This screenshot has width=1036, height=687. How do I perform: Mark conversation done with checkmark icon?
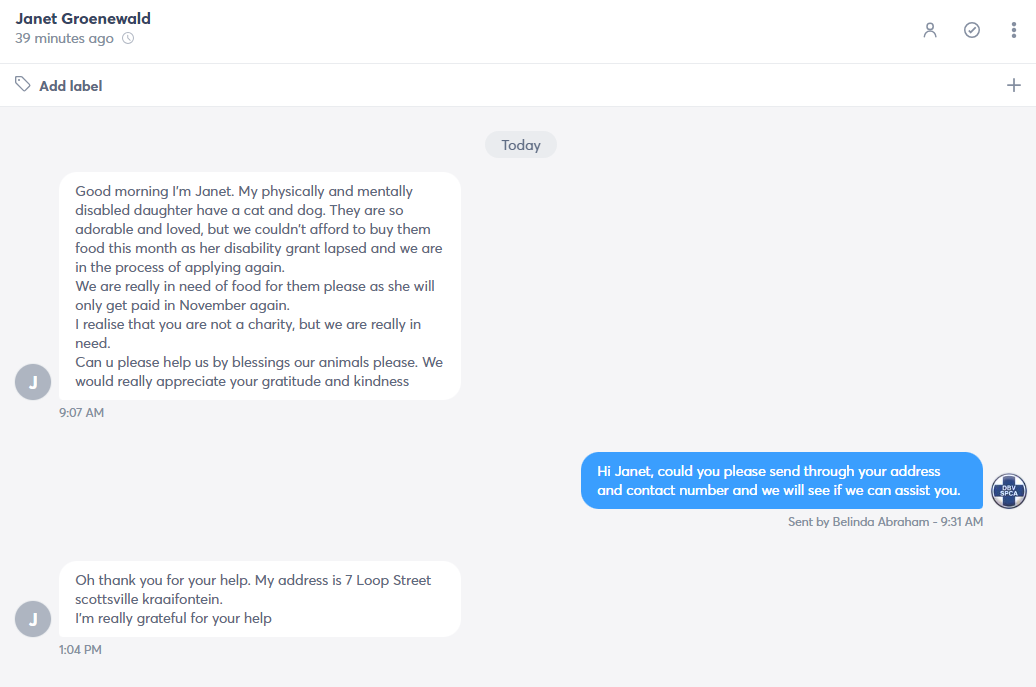pyautogui.click(x=972, y=30)
